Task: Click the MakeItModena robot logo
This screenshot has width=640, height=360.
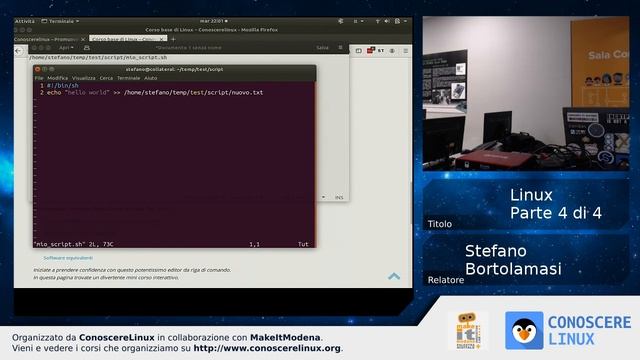Action: 469,331
